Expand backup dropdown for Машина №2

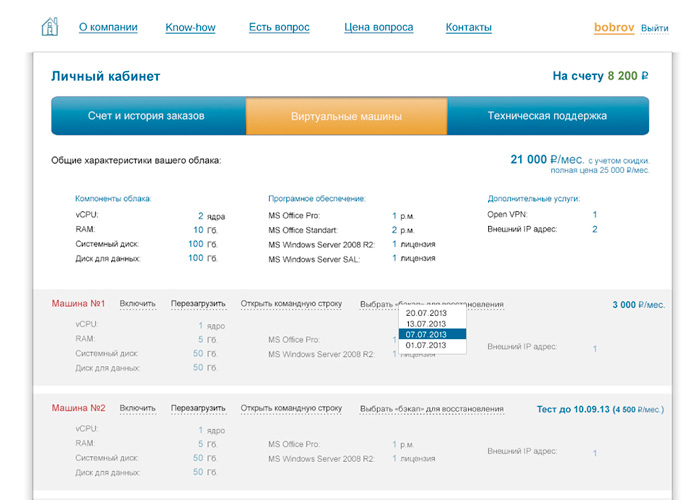coord(432,408)
